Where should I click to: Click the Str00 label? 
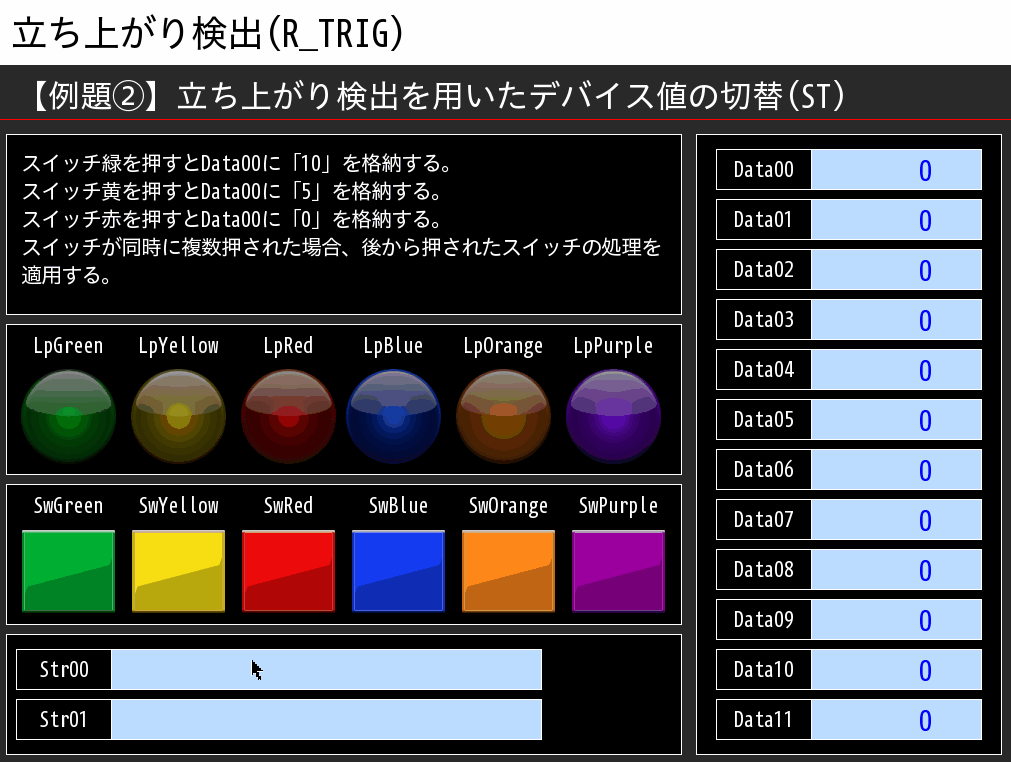coord(64,669)
